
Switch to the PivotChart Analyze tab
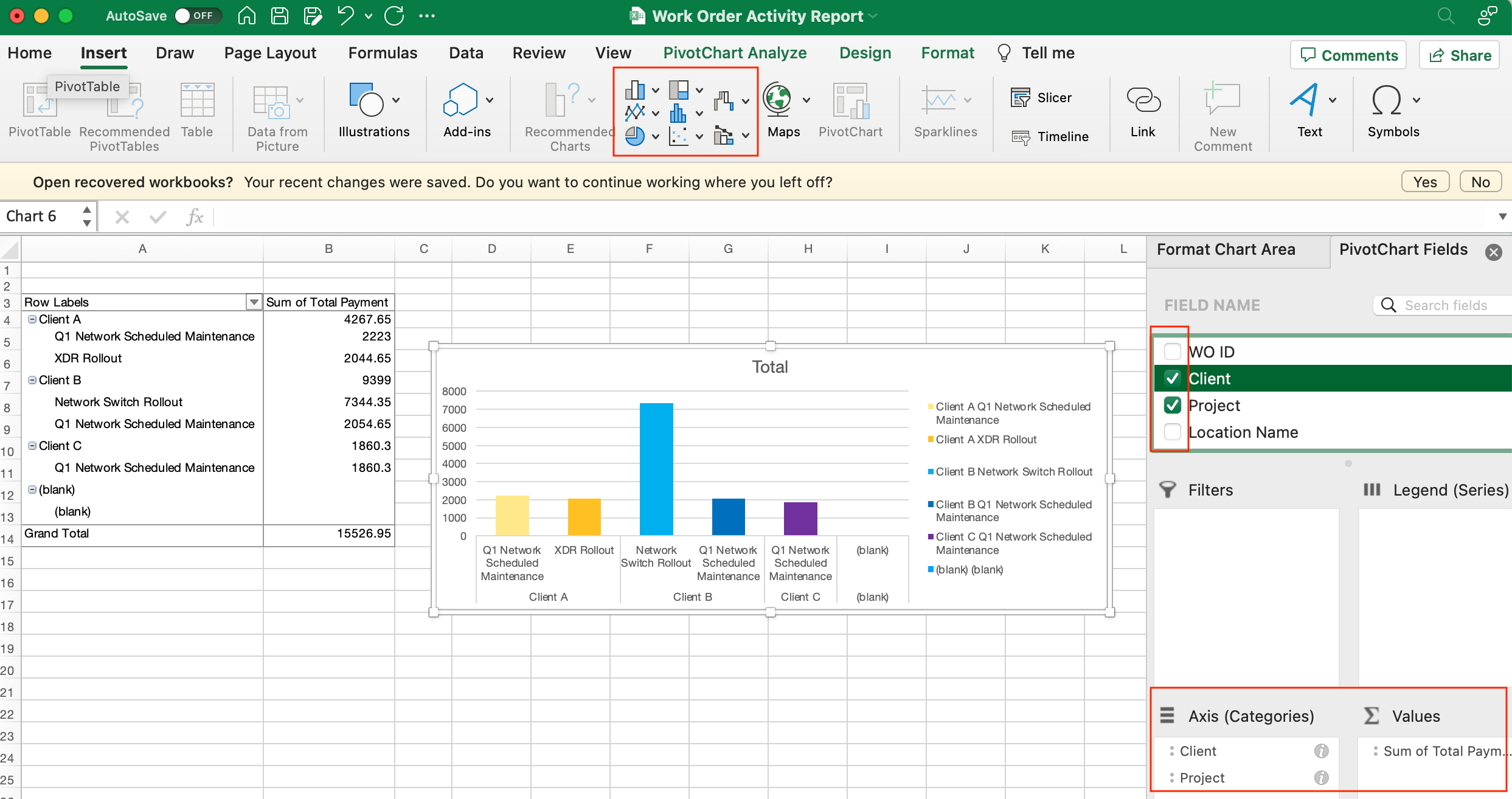[735, 53]
